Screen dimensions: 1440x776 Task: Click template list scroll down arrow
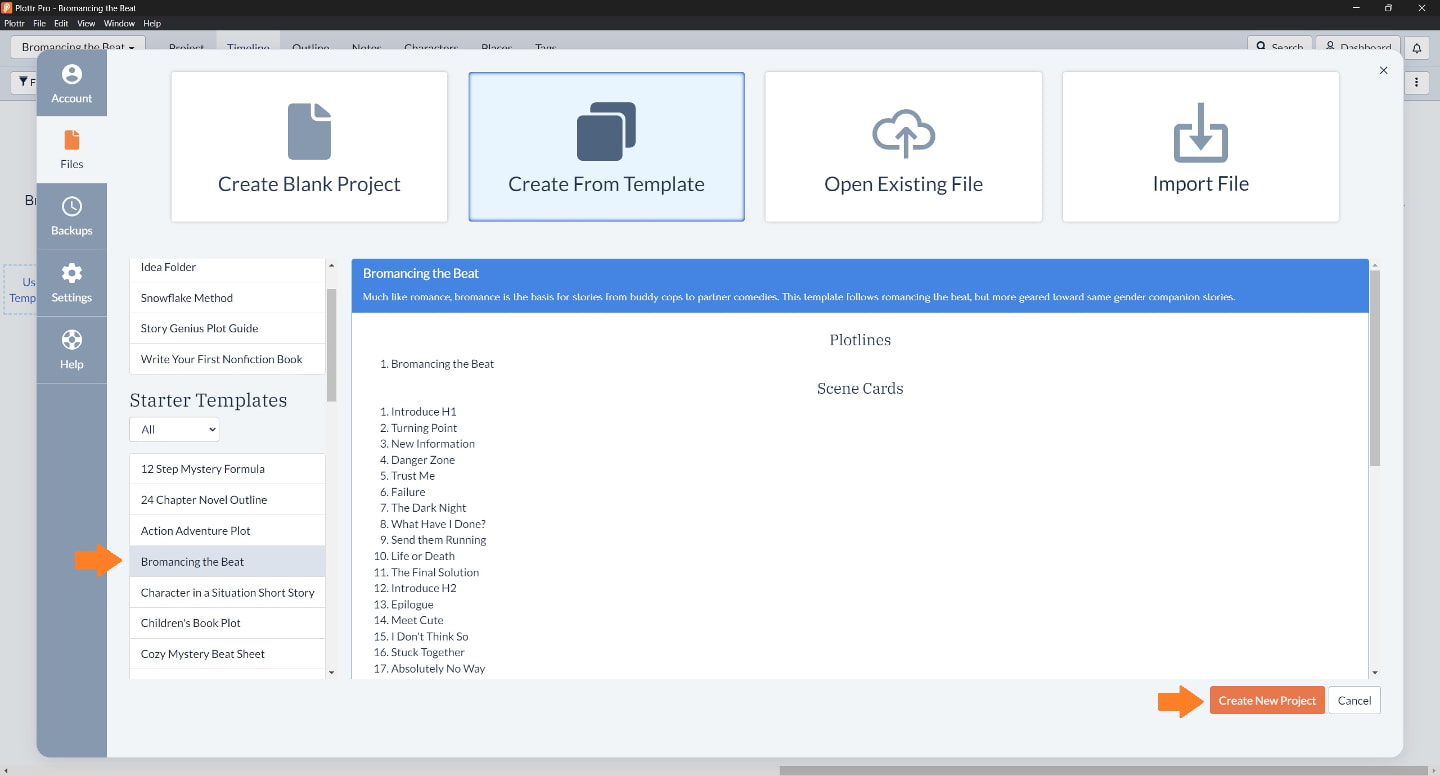coord(332,673)
